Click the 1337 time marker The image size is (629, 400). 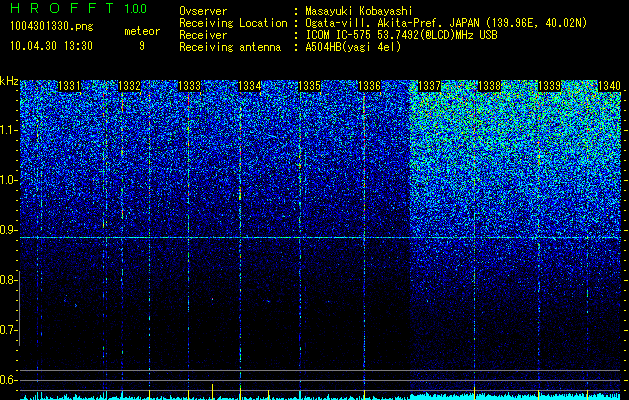[429, 86]
